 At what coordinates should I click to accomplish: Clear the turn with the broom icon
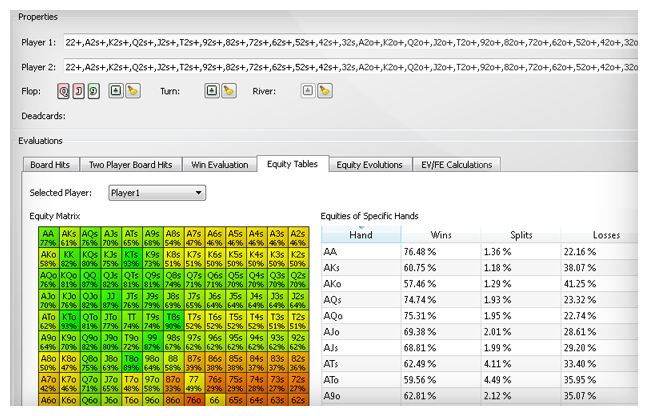tap(229, 90)
